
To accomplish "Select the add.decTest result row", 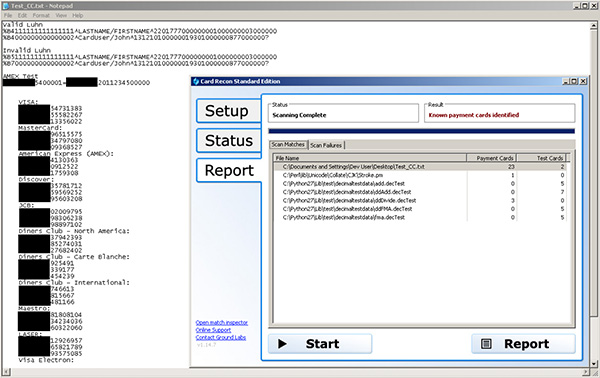I will pos(420,184).
